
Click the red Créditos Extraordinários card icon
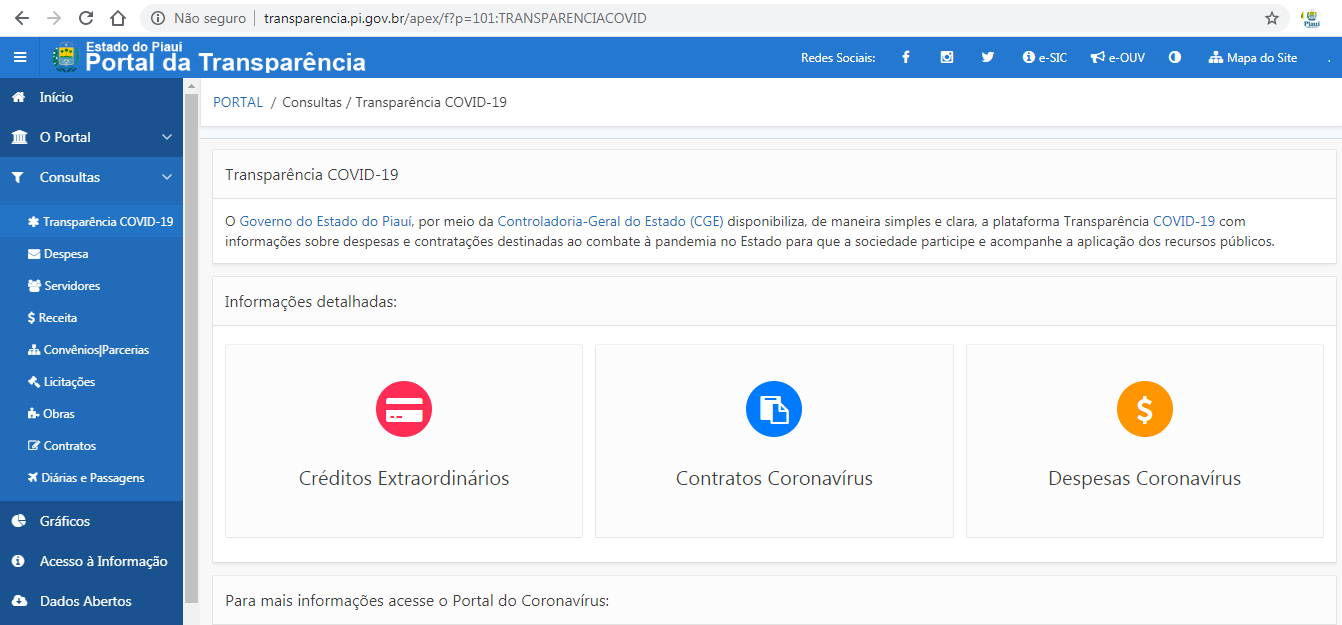(x=404, y=409)
